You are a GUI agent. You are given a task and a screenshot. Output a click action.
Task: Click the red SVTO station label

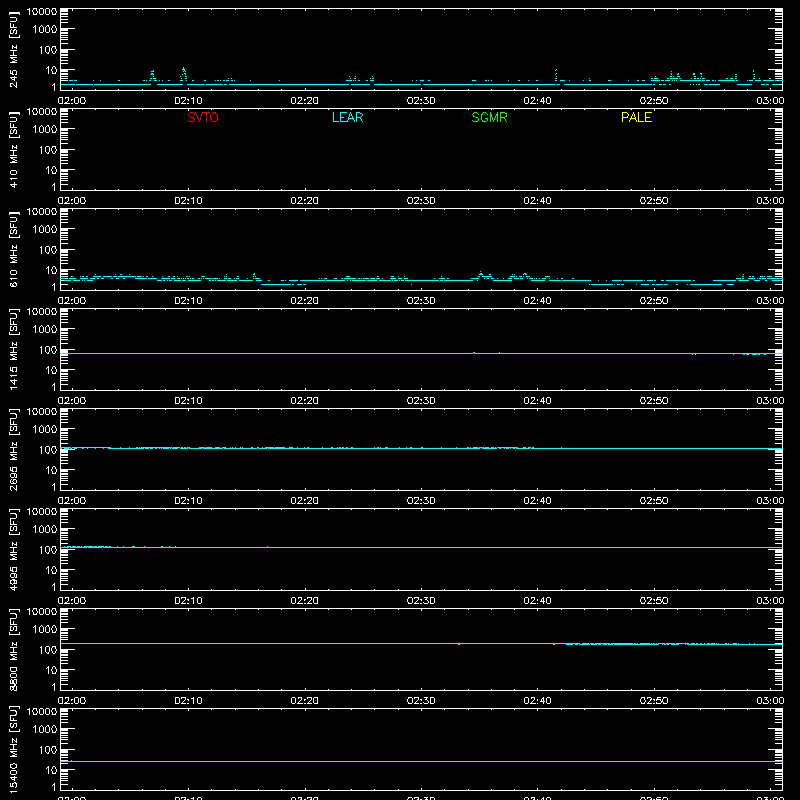(x=203, y=117)
